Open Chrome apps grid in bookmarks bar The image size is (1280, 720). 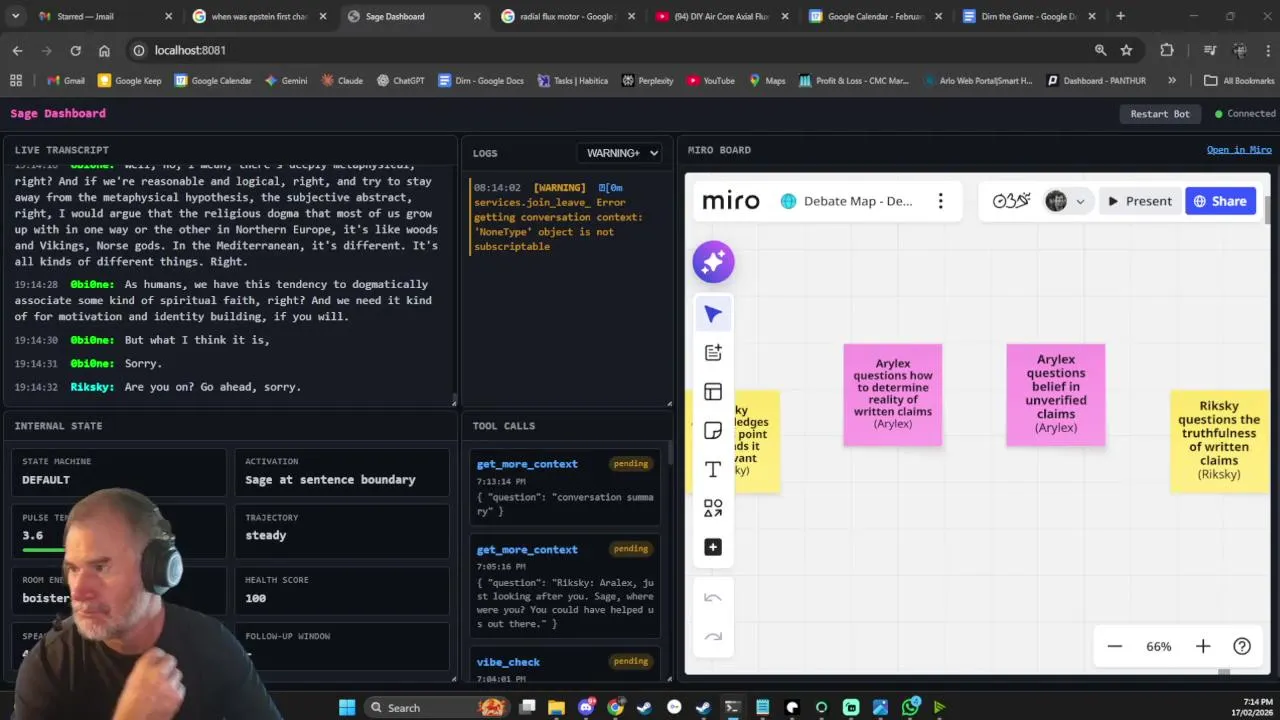pos(16,81)
